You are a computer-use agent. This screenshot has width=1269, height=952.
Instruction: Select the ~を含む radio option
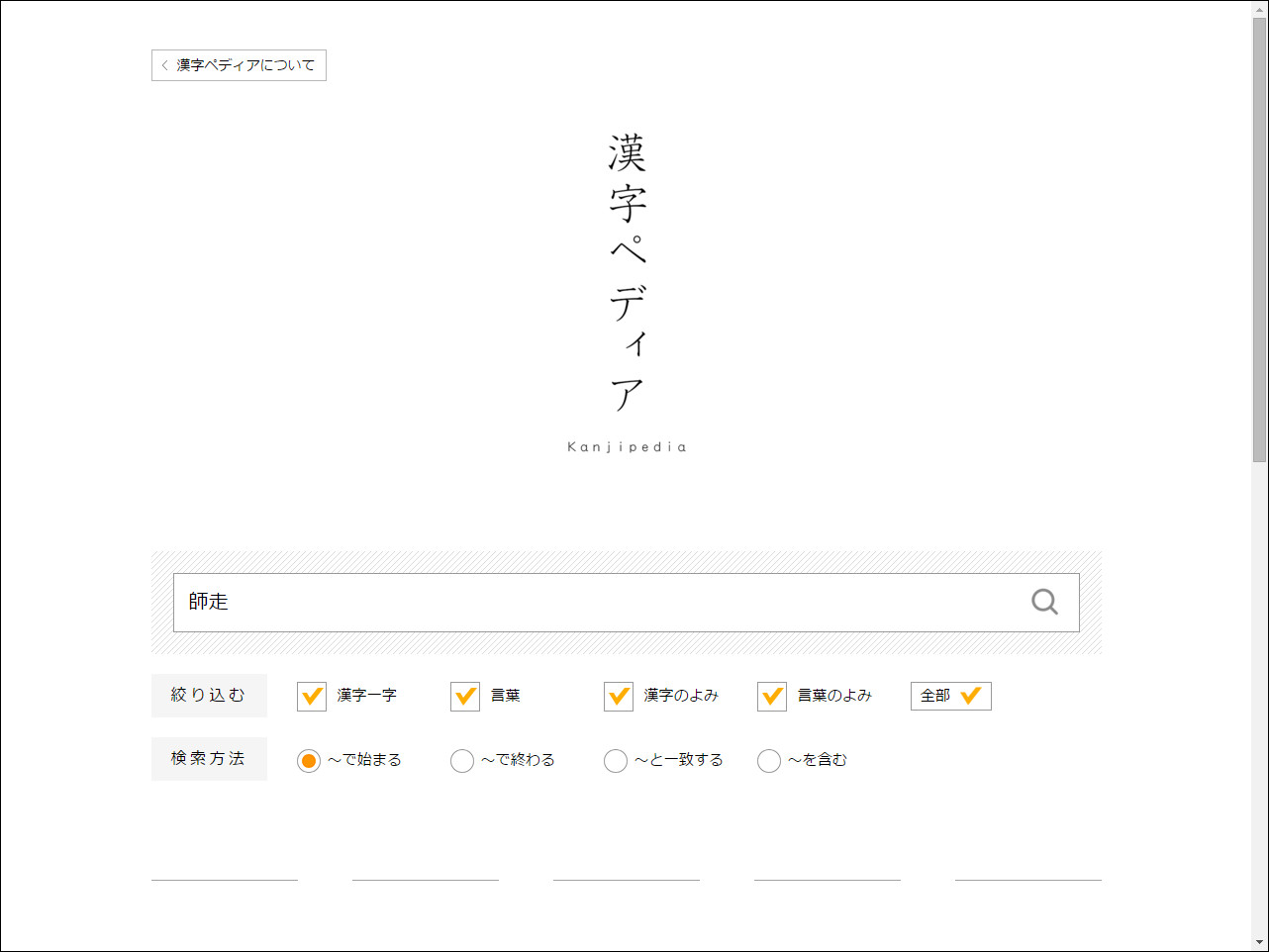click(769, 761)
